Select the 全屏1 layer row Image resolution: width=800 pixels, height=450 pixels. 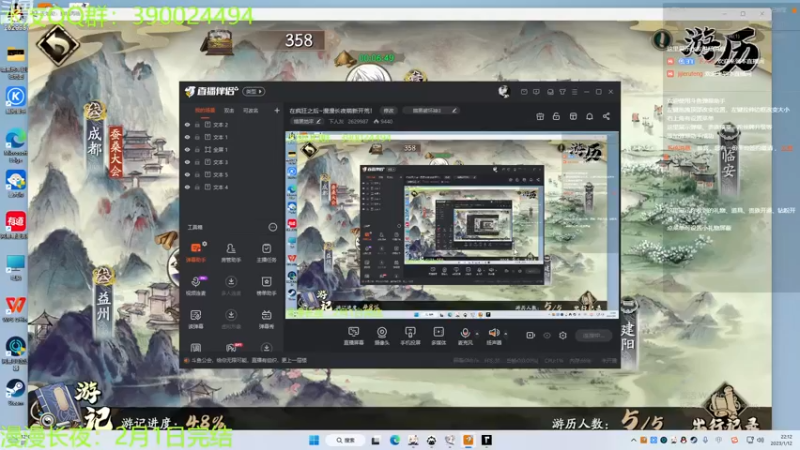231,149
